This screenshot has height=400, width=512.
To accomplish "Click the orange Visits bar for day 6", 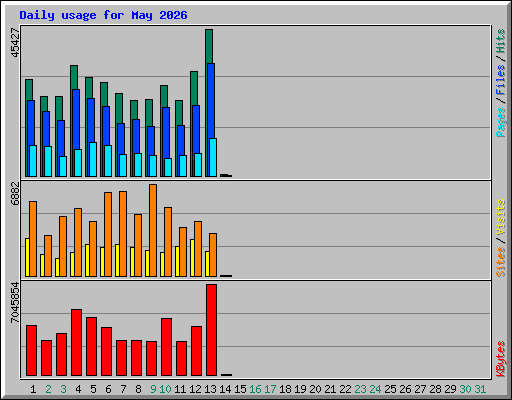I will click(108, 234).
